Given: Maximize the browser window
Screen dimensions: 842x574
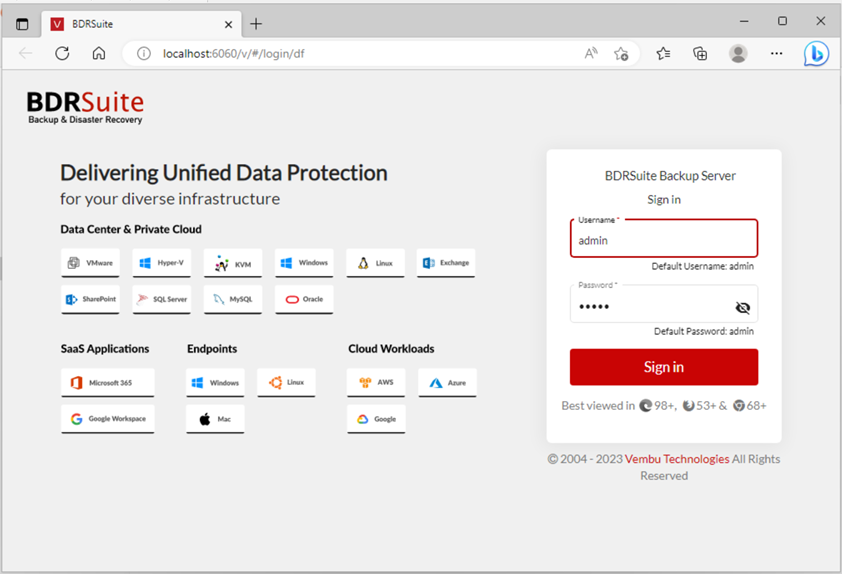Looking at the screenshot, I should [782, 21].
